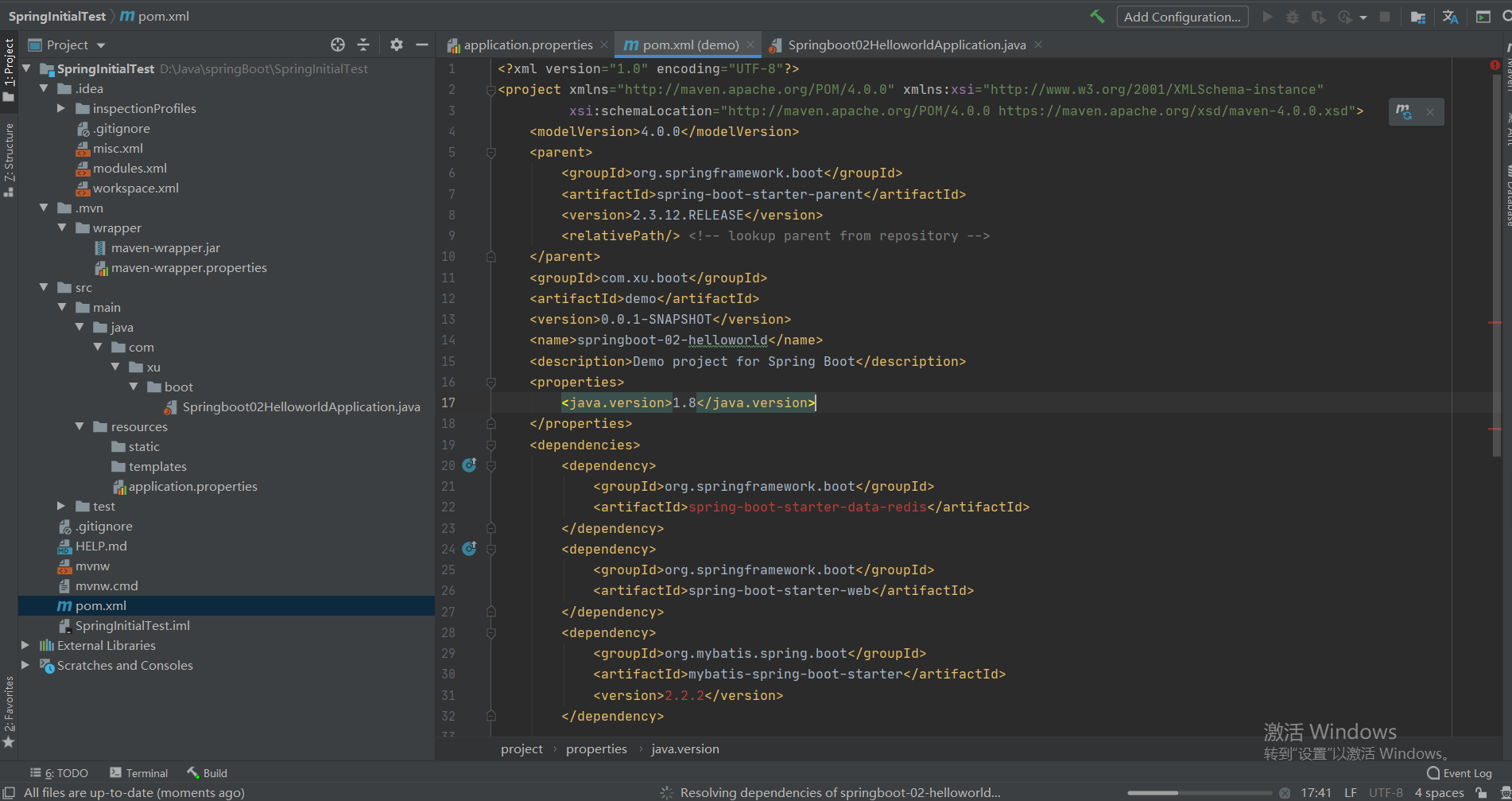Open the Project Structure icon
The height and width of the screenshot is (801, 1512).
1417,17
